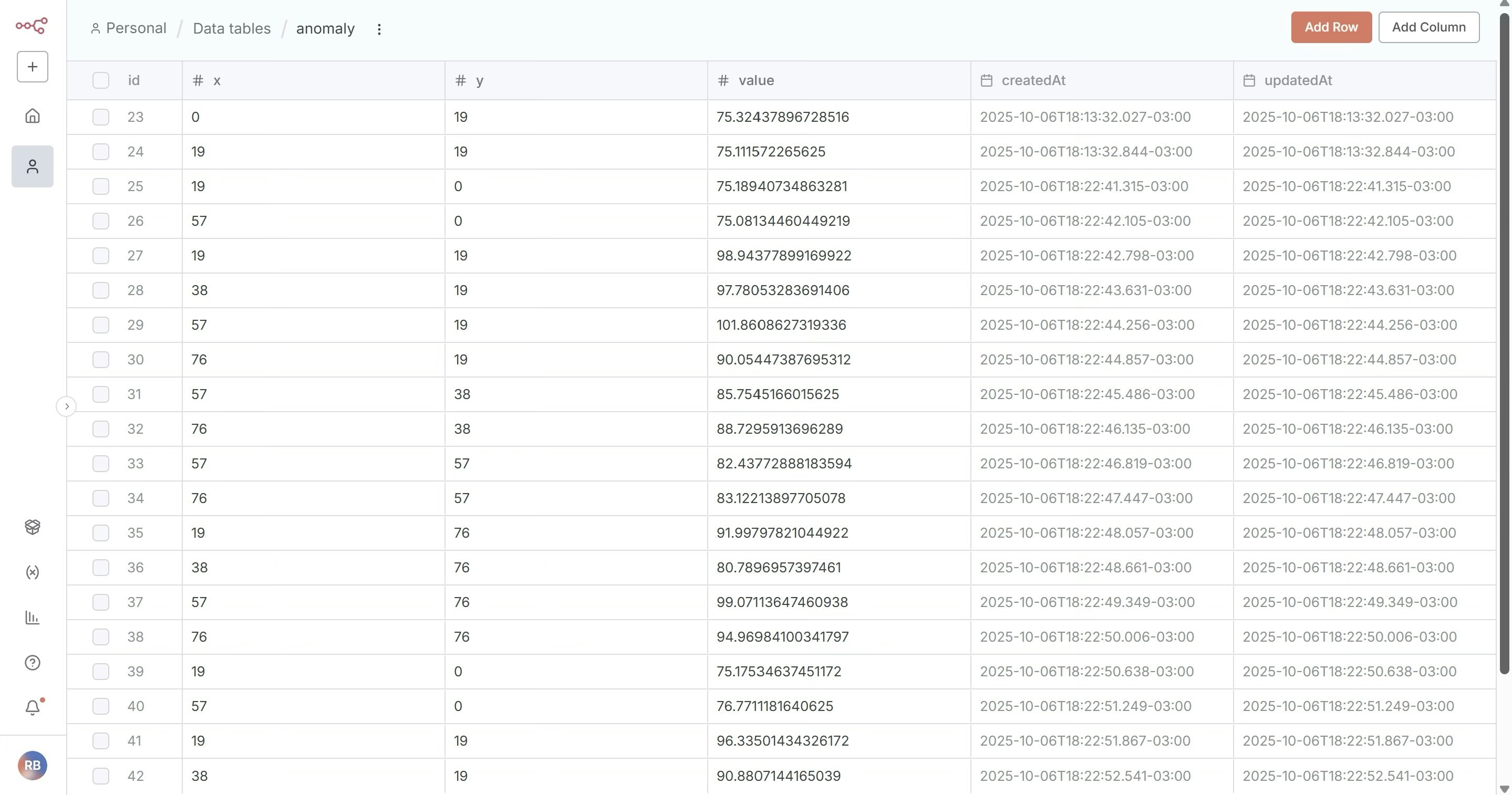Expand the sidebar with the chevron arrow

pos(66,406)
